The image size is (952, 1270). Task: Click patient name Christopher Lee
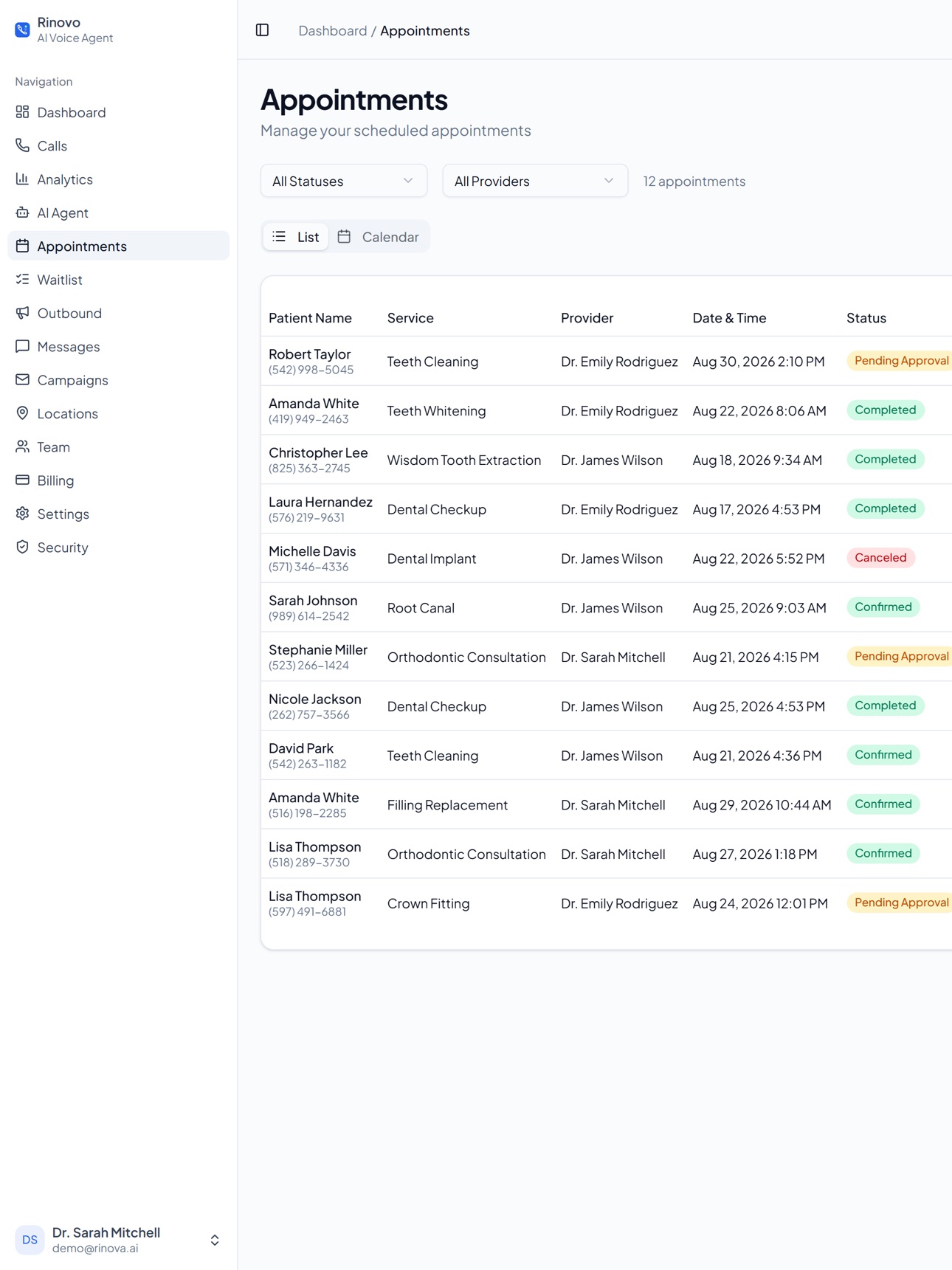(318, 452)
